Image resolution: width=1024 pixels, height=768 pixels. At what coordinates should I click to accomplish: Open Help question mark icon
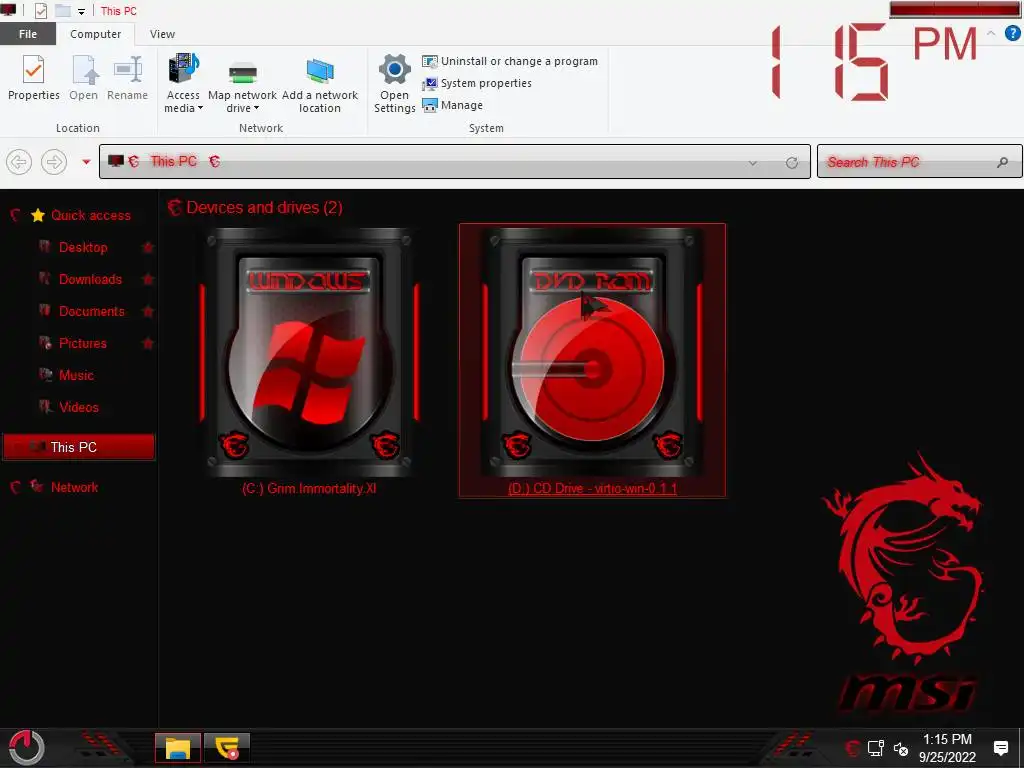(x=1012, y=33)
